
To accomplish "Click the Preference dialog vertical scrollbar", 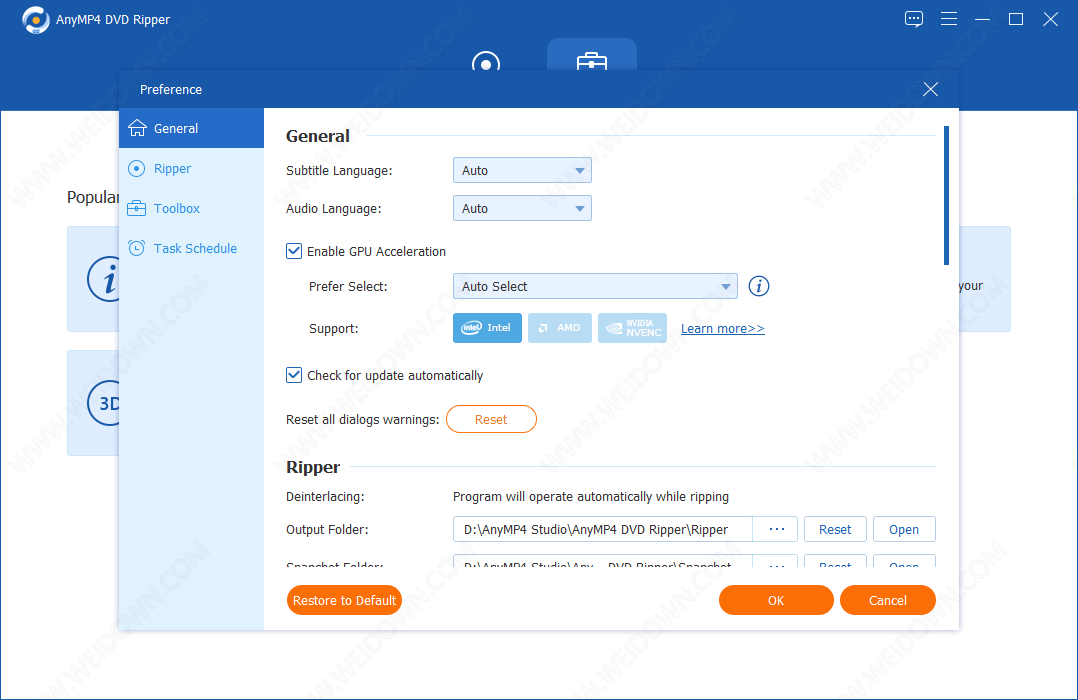I will point(947,195).
